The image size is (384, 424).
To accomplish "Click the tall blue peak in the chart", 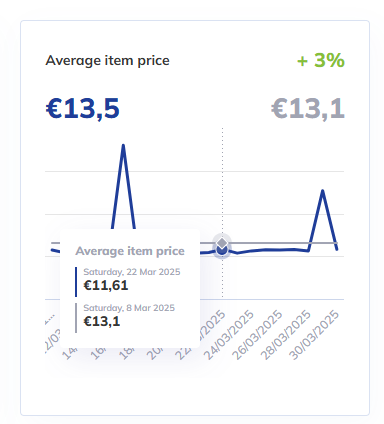I will pyautogui.click(x=123, y=146).
